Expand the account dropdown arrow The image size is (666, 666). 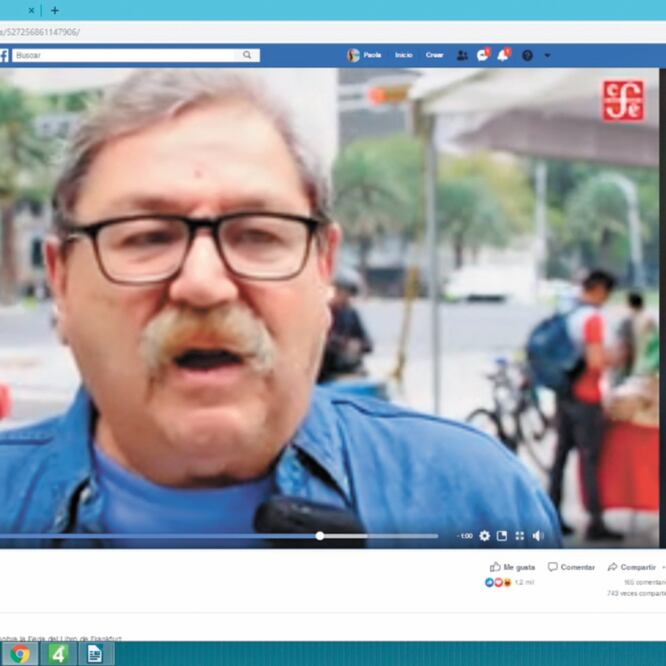(x=547, y=55)
